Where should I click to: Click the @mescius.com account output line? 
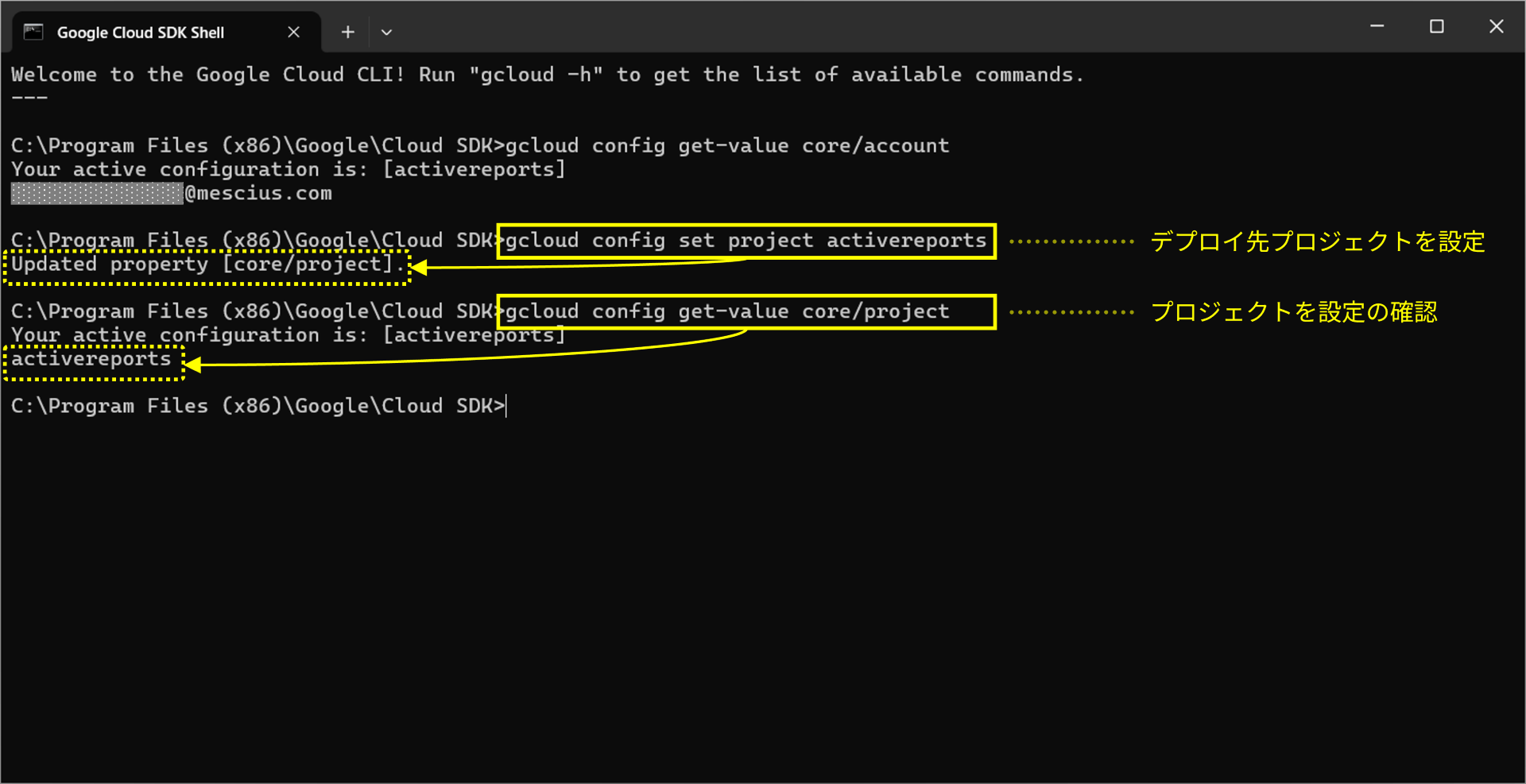tap(172, 193)
